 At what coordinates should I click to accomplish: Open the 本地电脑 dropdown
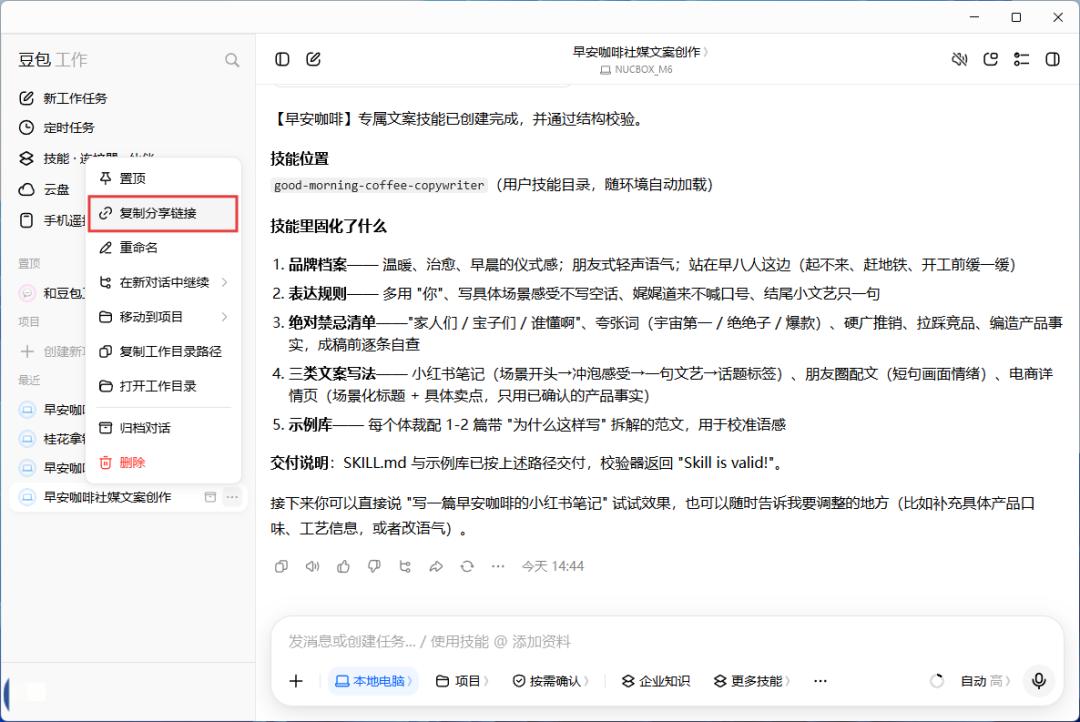373,681
